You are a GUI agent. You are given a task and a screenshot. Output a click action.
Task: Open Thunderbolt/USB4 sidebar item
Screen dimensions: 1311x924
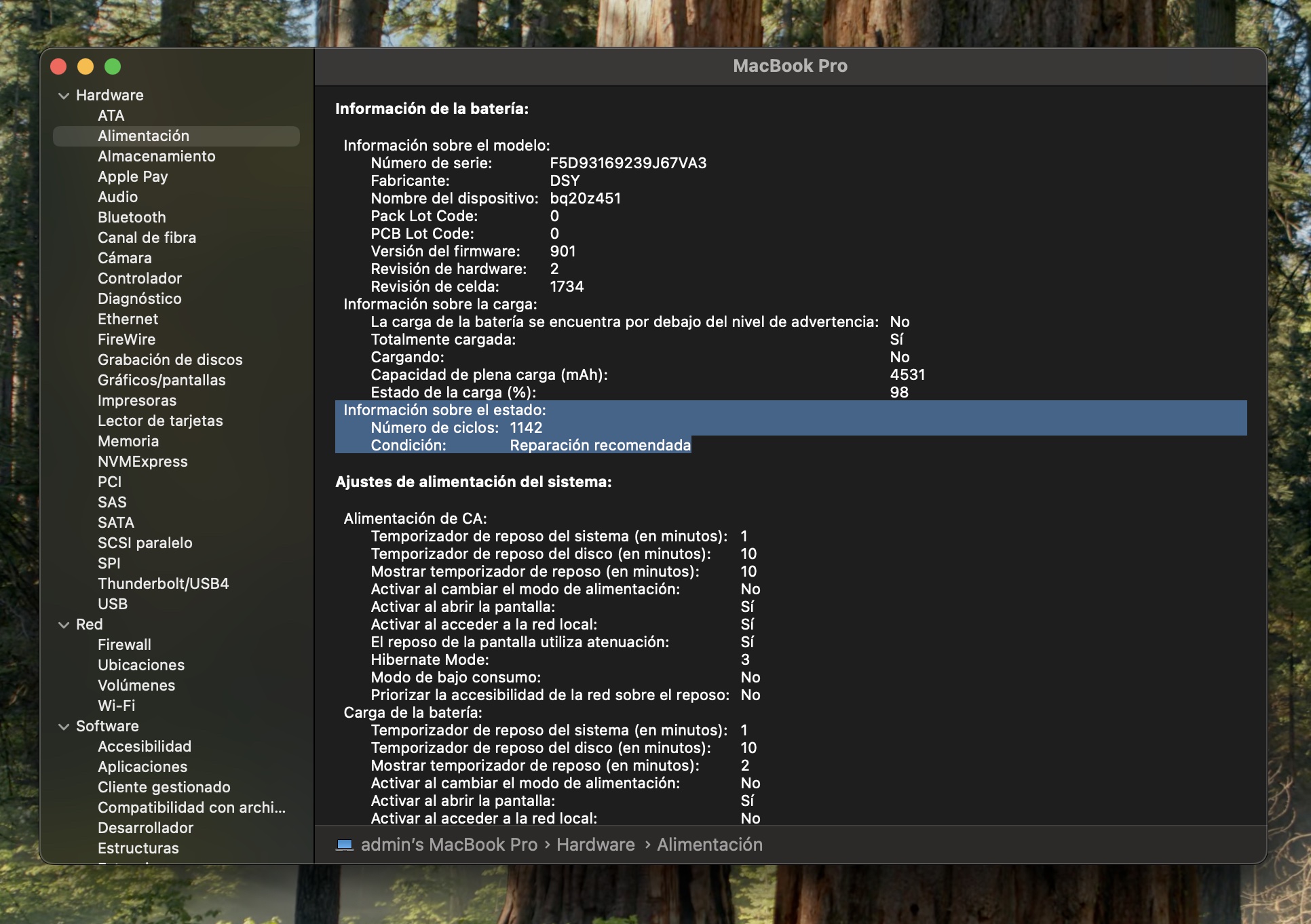coord(163,583)
